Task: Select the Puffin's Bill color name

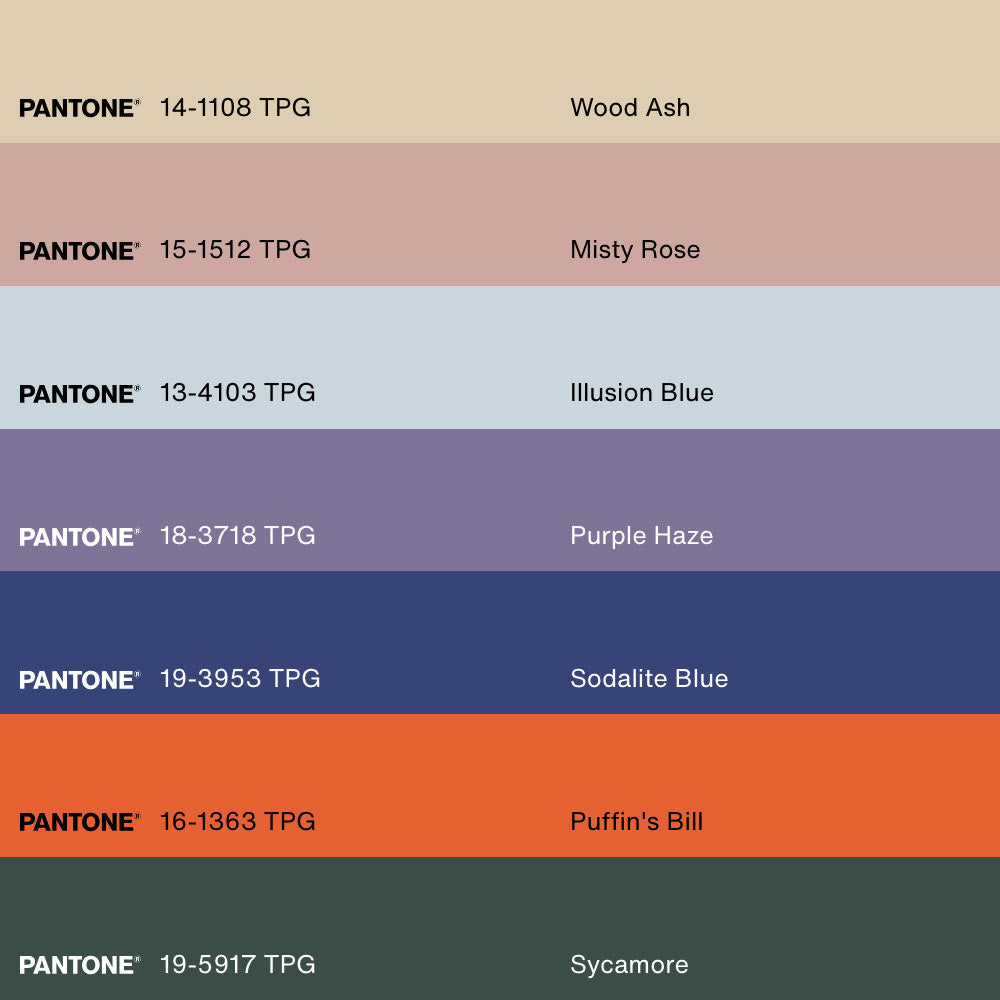Action: click(x=636, y=822)
